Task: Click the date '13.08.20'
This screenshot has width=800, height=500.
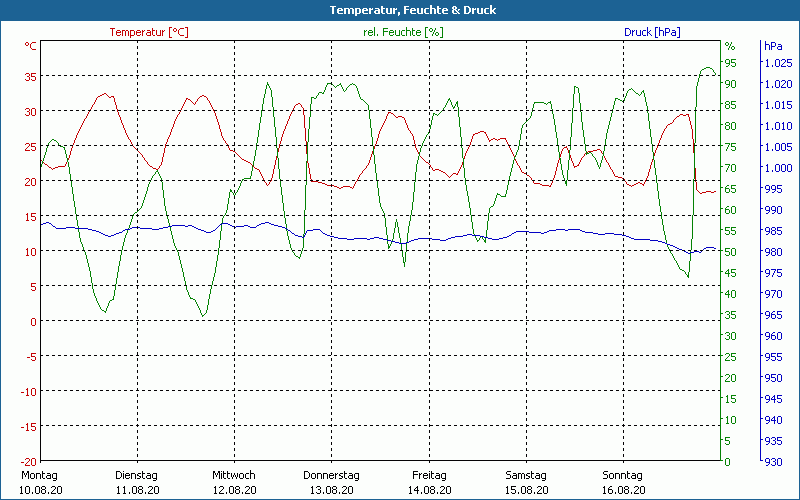Action: coord(332,490)
